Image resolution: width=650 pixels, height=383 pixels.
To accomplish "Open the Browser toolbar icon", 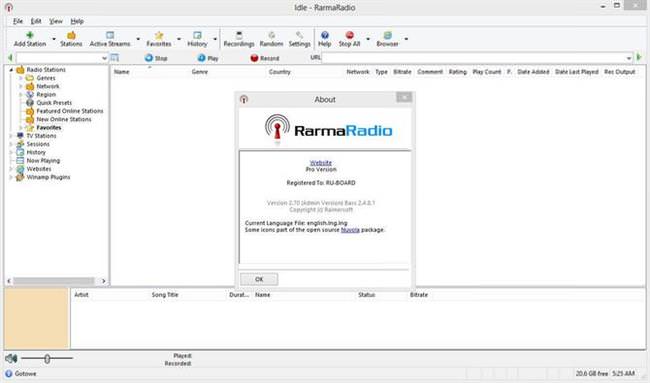I will click(x=387, y=35).
